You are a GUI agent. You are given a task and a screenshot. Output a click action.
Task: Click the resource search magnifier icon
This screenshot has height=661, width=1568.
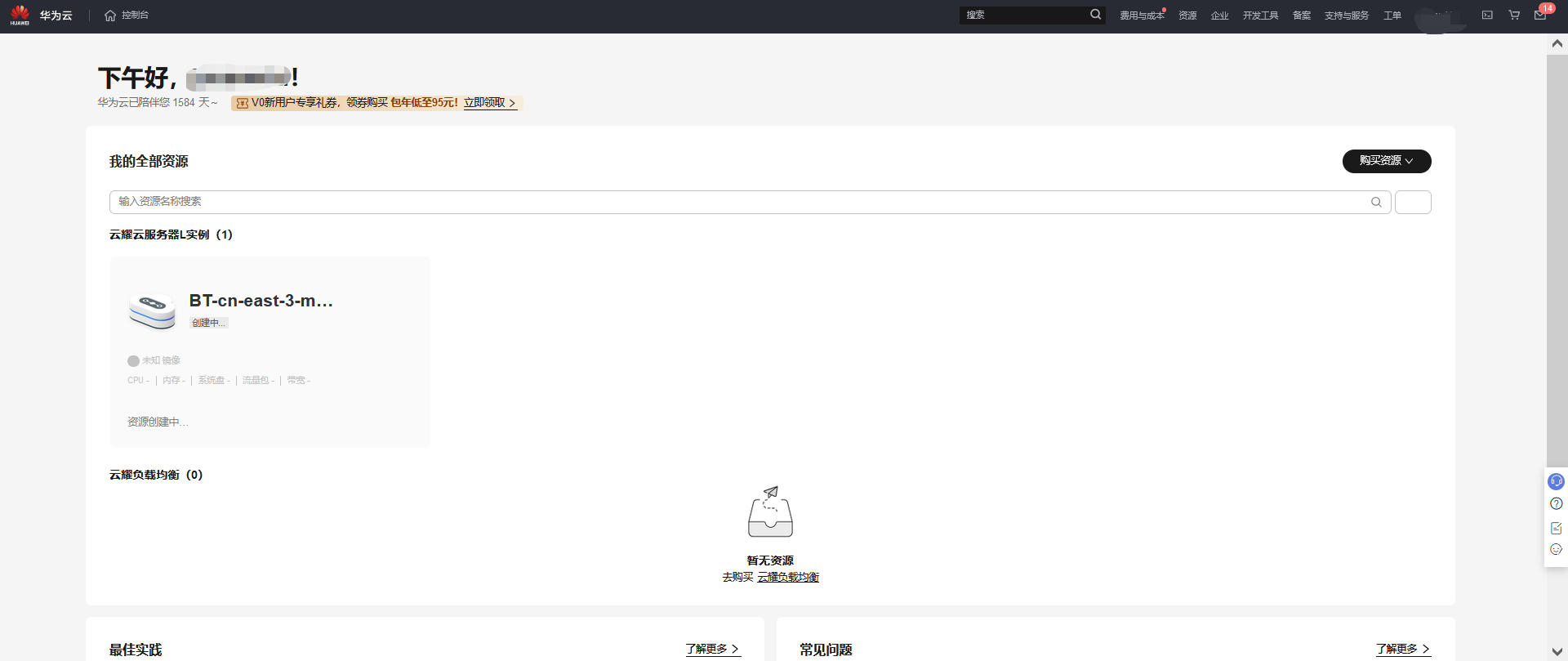[x=1376, y=202]
